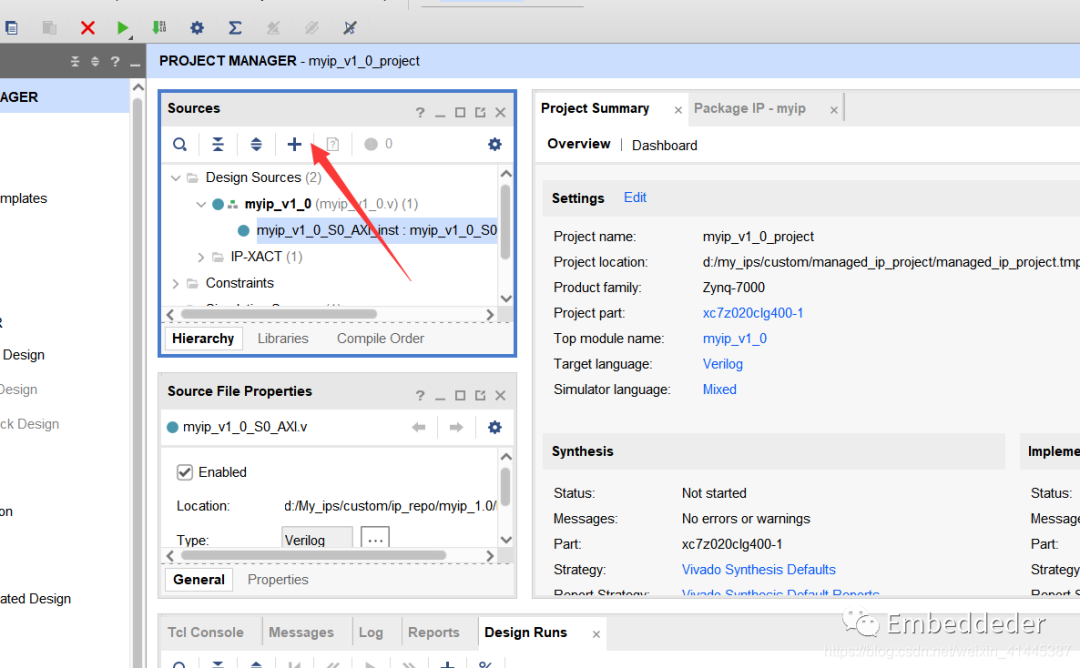Open the Package IP - myip tab

[749, 108]
